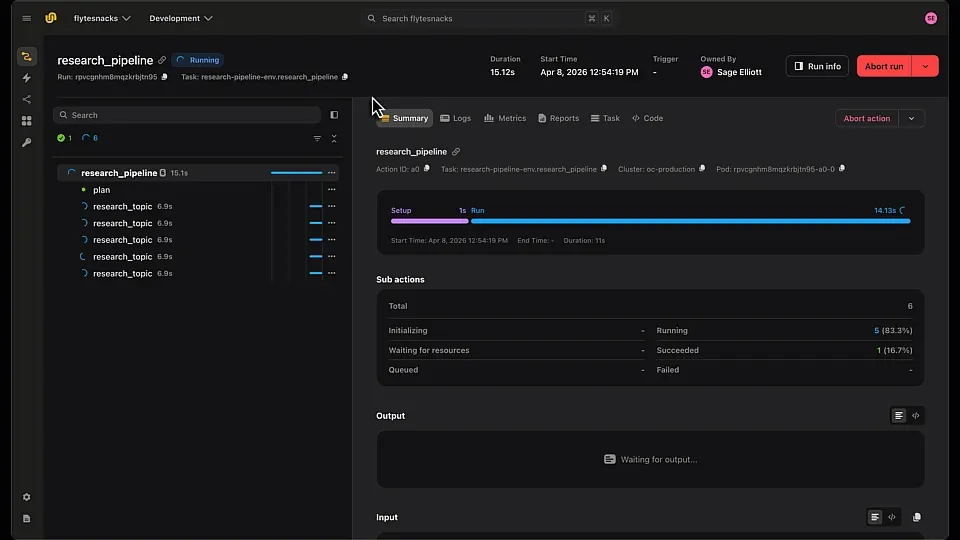Open more options for plan row
The height and width of the screenshot is (540, 960).
[x=331, y=190]
